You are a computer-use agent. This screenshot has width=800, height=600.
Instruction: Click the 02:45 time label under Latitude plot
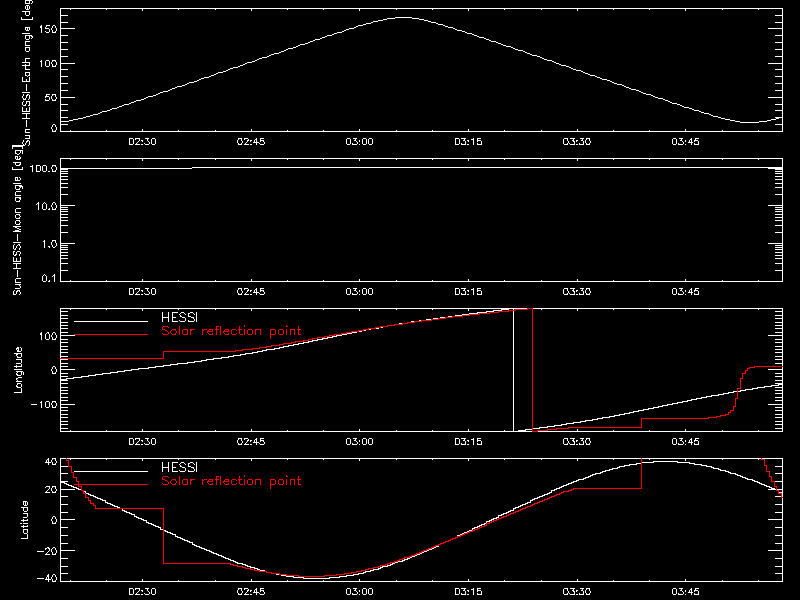[251, 592]
